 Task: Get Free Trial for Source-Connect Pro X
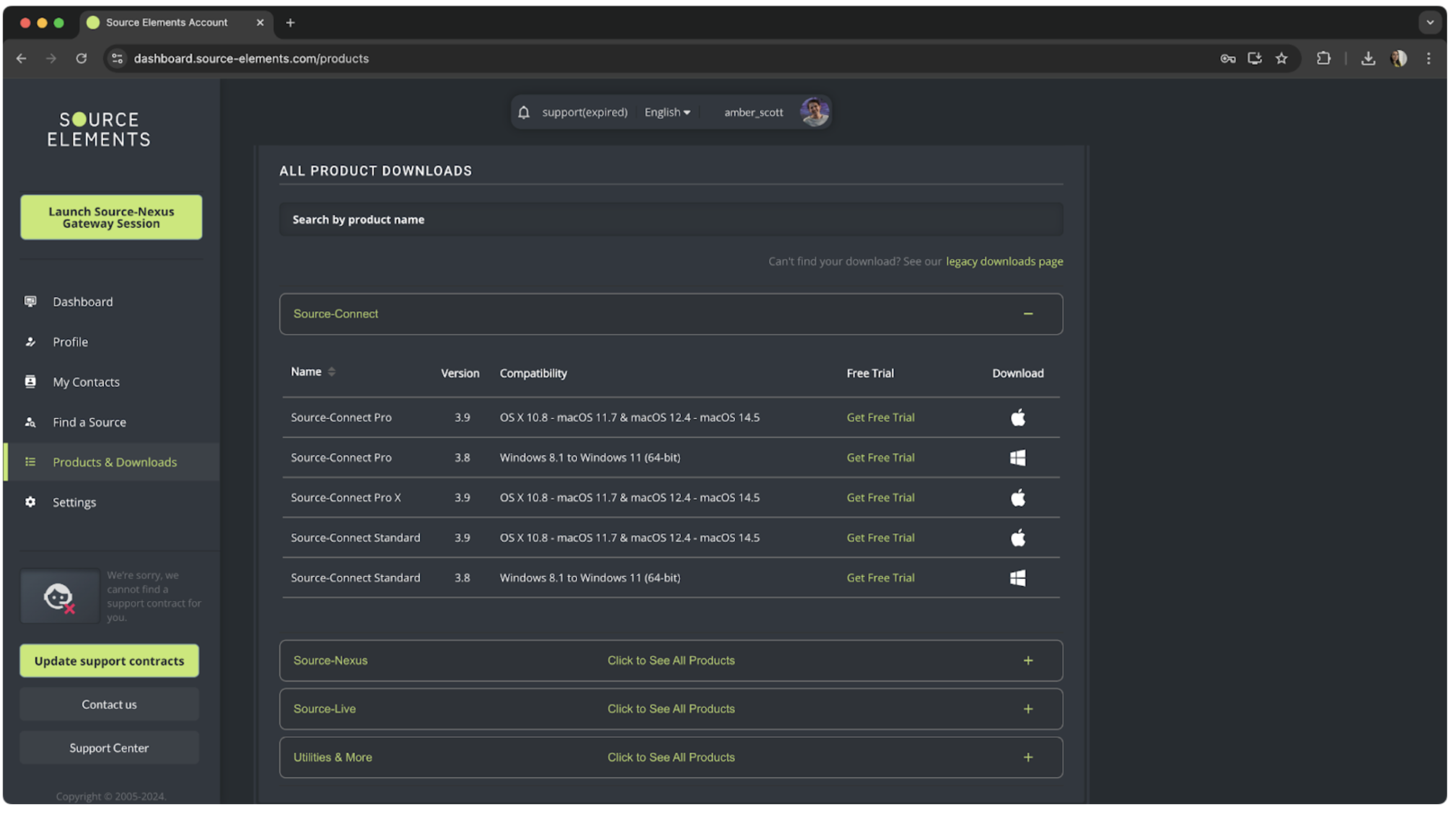point(880,498)
